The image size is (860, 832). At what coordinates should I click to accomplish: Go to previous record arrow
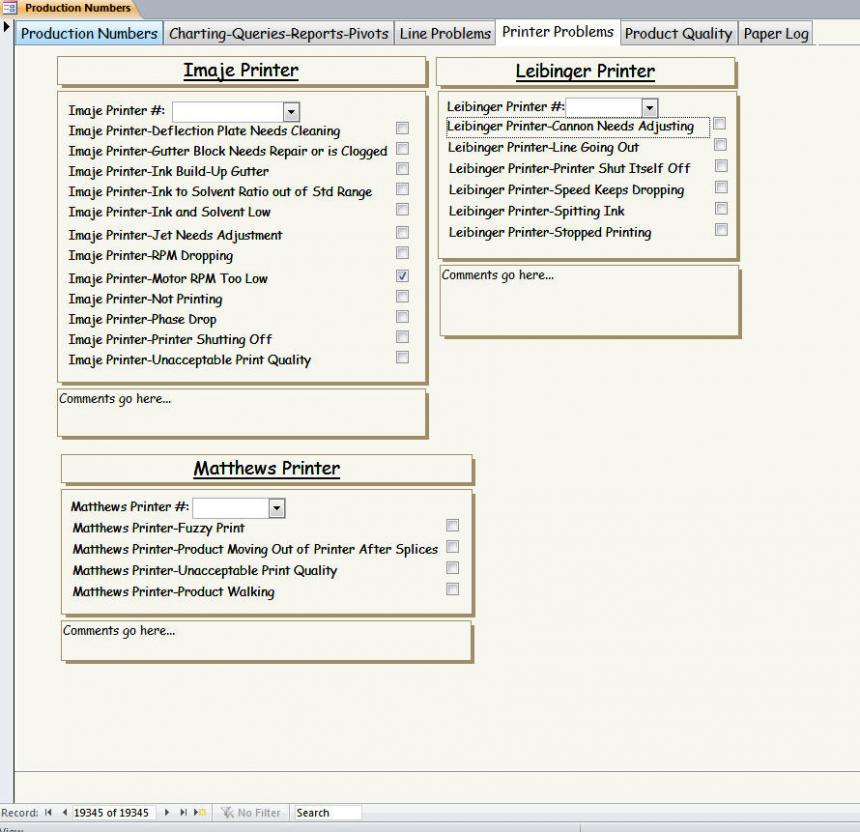point(65,812)
